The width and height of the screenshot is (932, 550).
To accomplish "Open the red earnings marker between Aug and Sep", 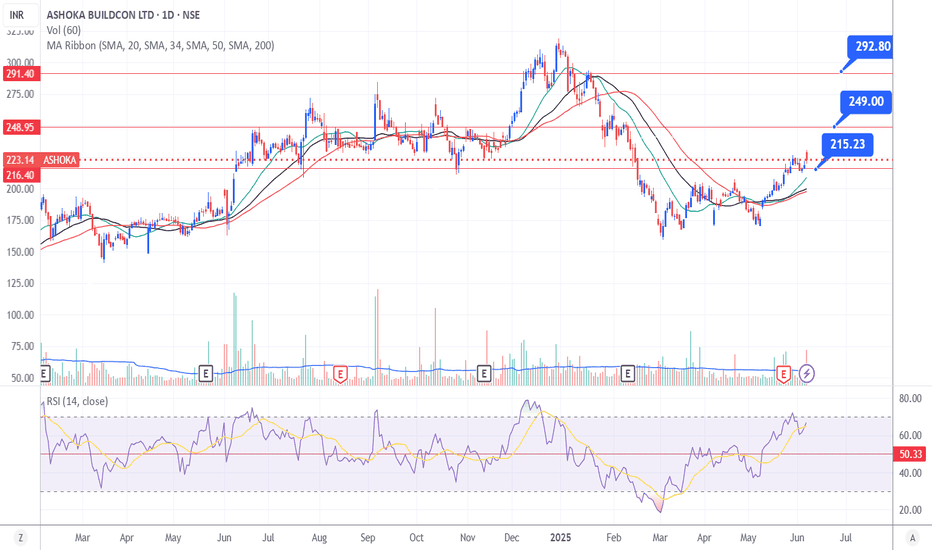I will pos(340,374).
